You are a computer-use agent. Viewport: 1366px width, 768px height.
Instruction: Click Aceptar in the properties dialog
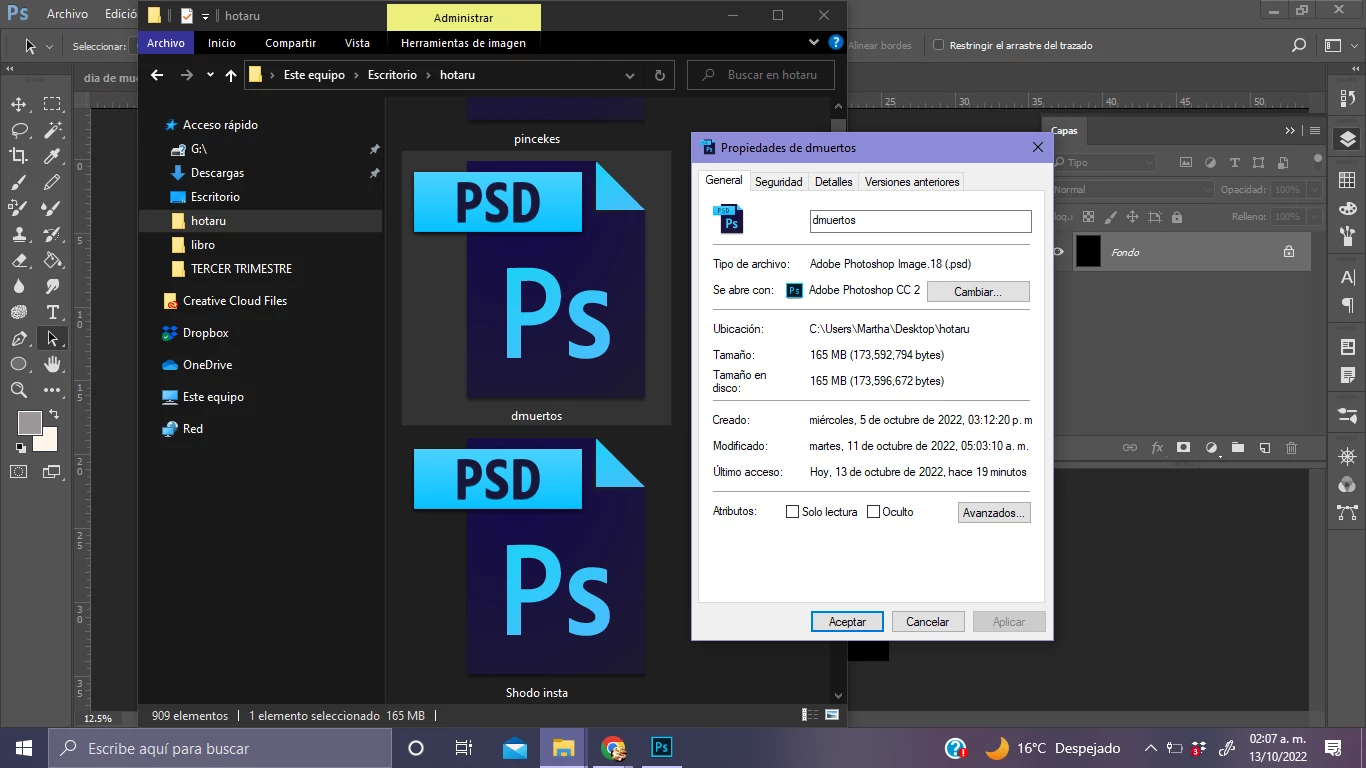coord(847,622)
